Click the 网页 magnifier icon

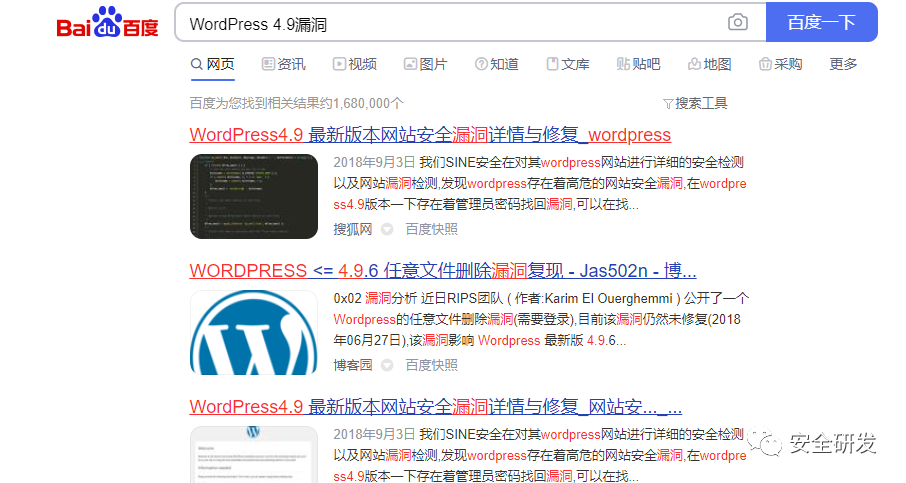(196, 64)
